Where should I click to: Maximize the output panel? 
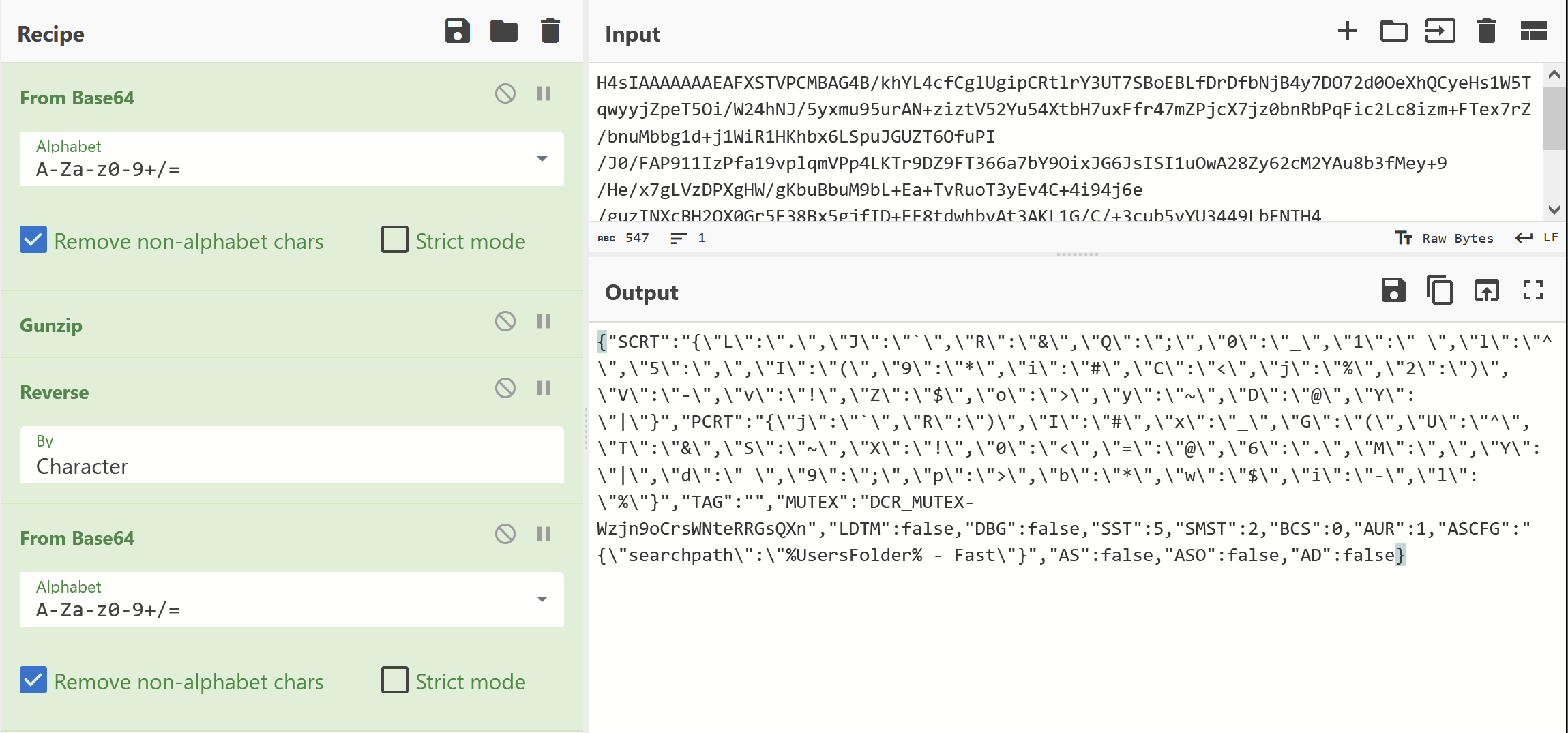point(1533,290)
